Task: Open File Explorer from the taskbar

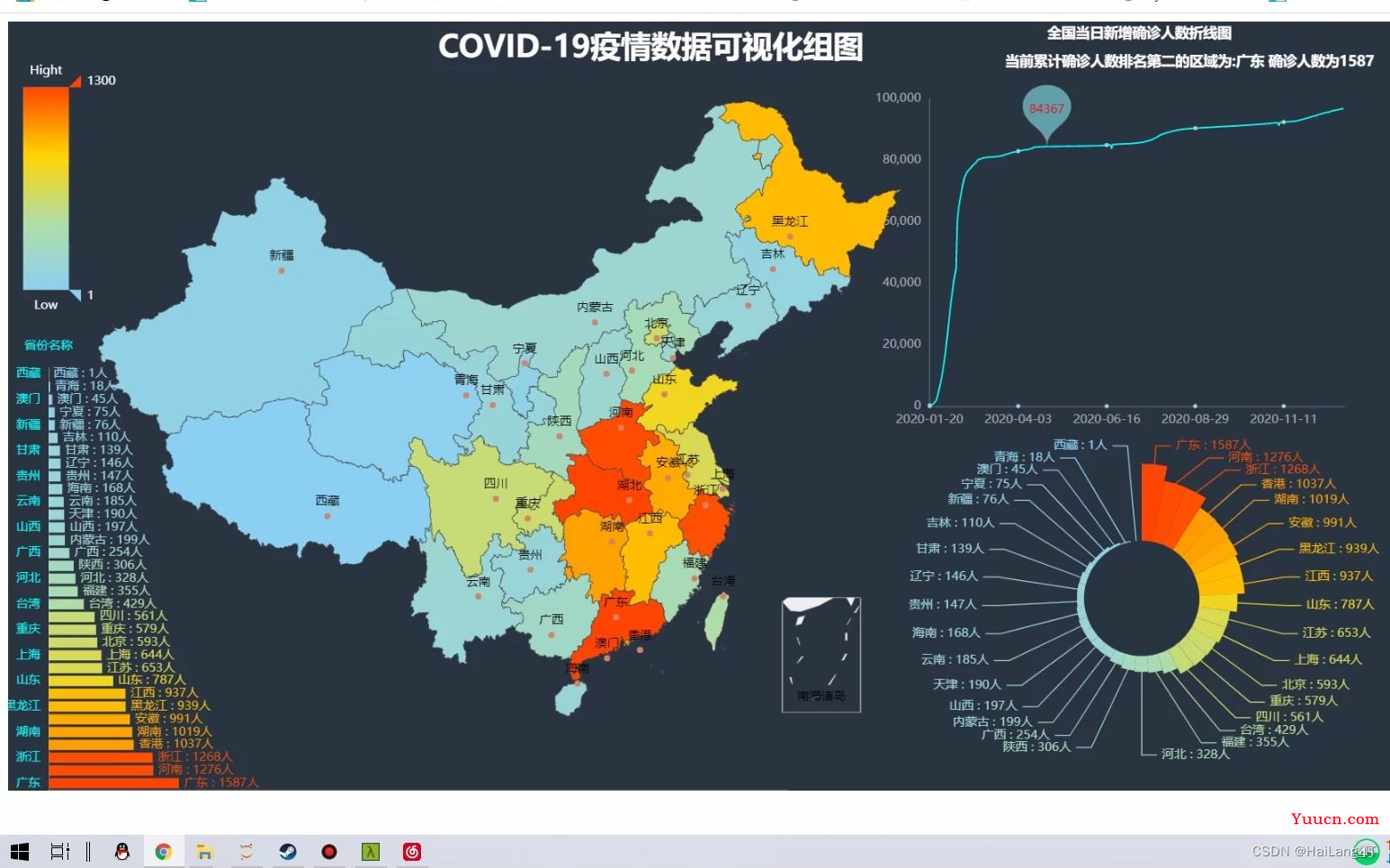Action: [x=204, y=852]
